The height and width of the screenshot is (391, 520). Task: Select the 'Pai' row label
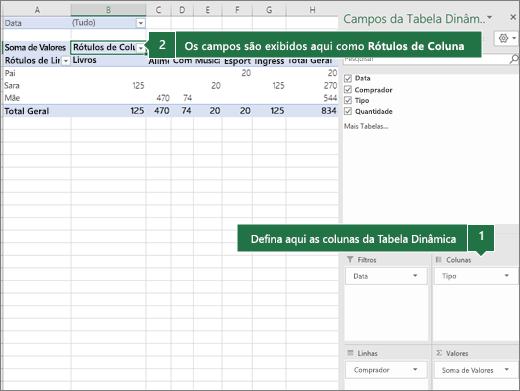click(x=36, y=73)
